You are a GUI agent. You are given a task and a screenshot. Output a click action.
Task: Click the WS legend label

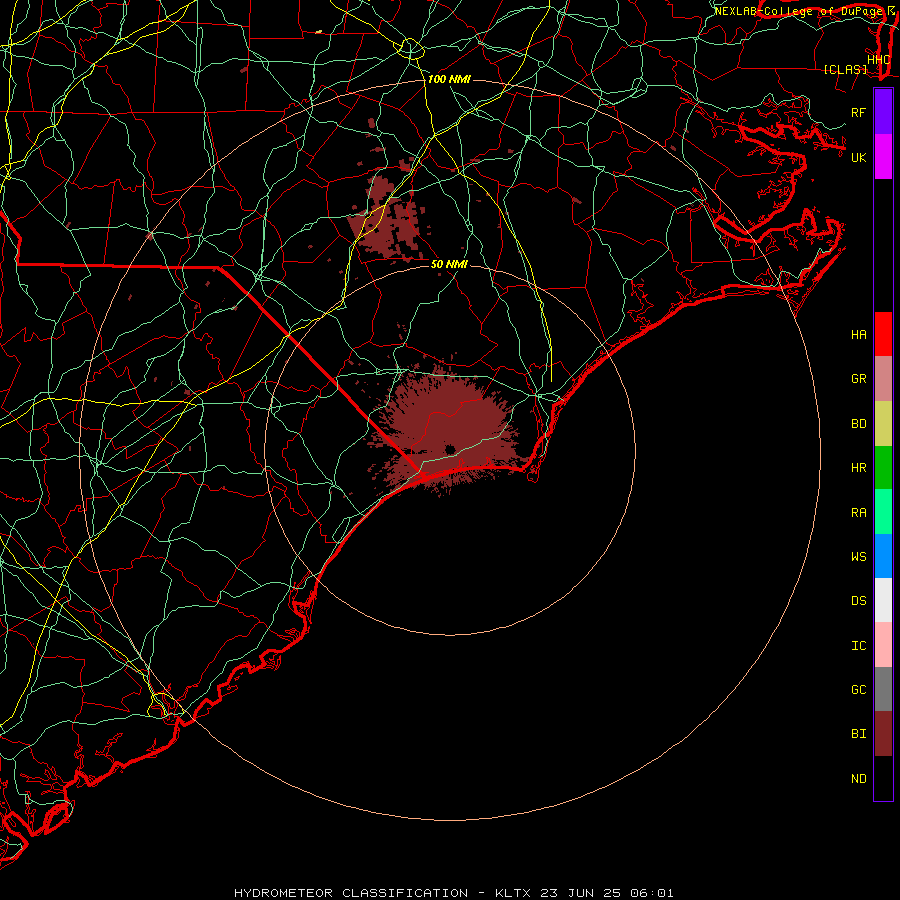[858, 557]
